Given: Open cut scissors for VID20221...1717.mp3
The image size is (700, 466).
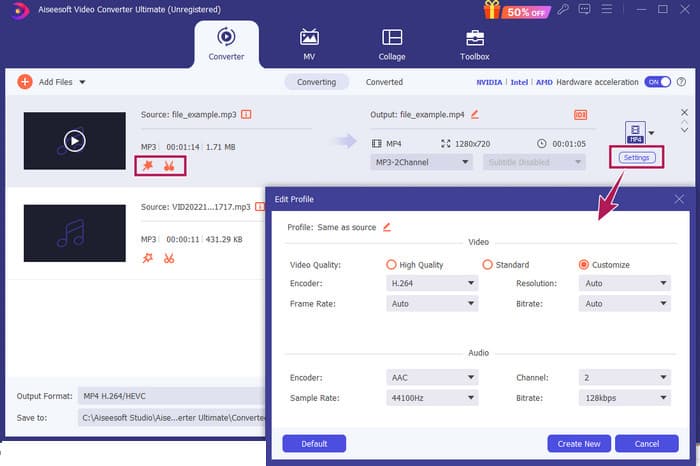Looking at the screenshot, I should click(169, 258).
